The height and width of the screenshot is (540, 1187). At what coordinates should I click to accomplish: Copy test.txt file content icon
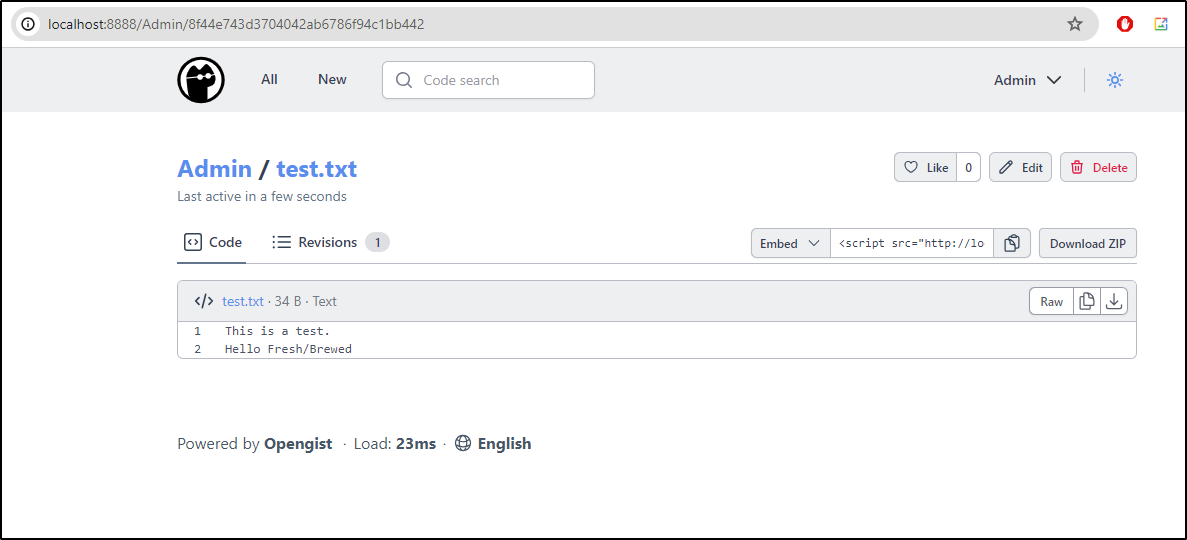[1086, 301]
